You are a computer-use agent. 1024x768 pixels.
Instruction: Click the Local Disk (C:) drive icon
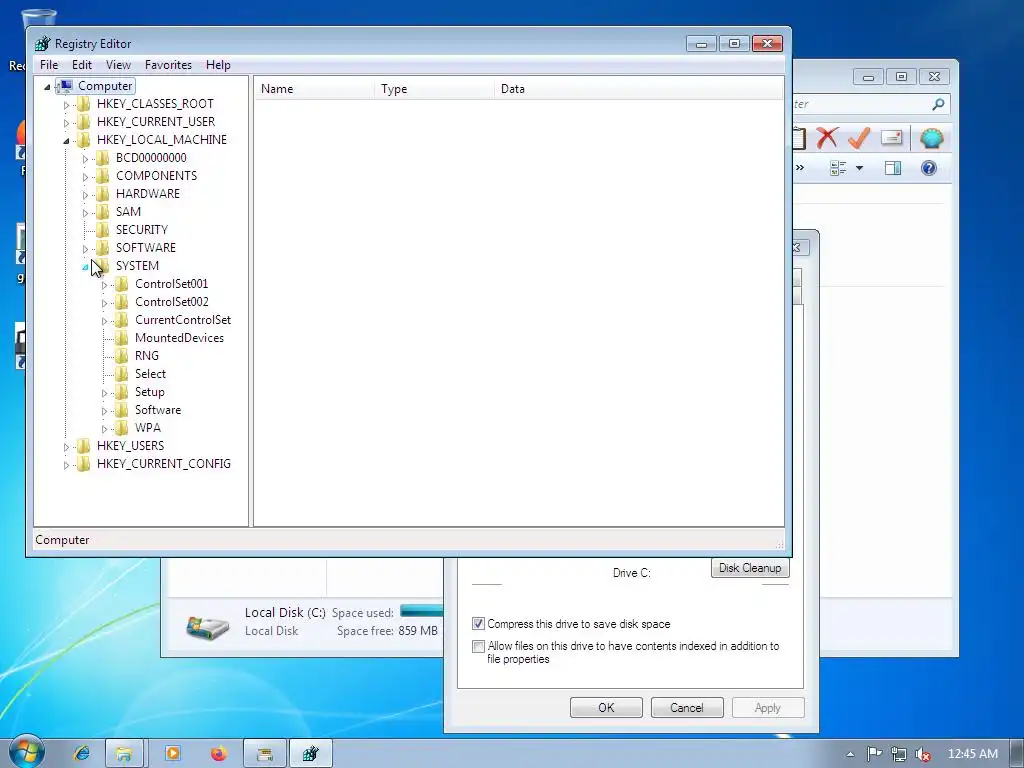(207, 626)
